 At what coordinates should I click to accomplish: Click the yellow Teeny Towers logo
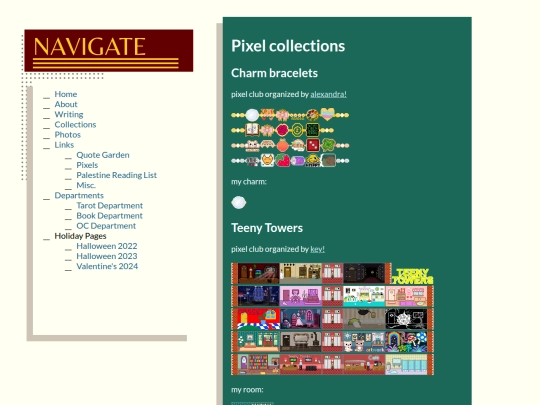(413, 276)
